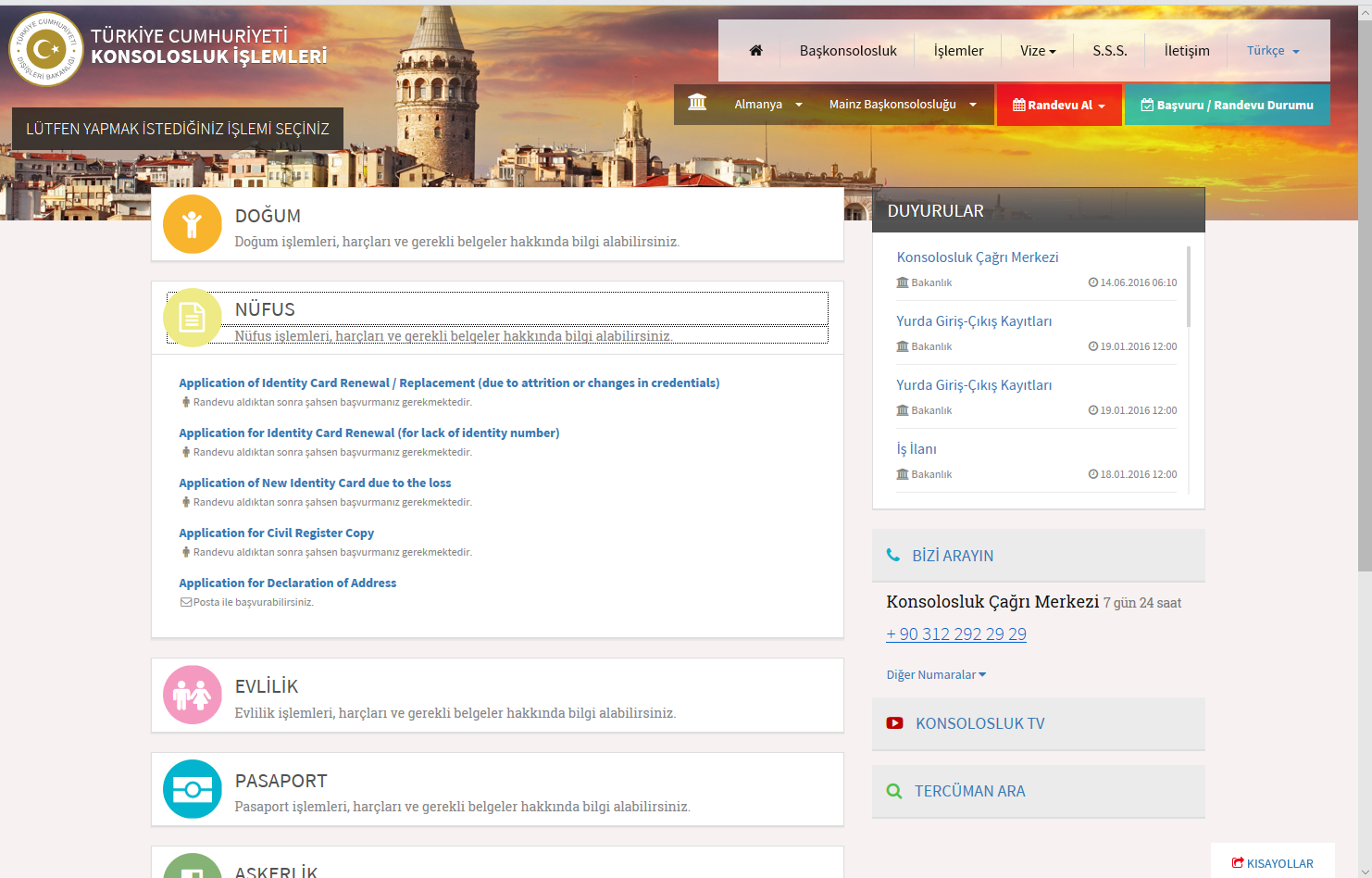Open the Türkçe language dropdown
The width and height of the screenshot is (1372, 878).
(x=1273, y=51)
